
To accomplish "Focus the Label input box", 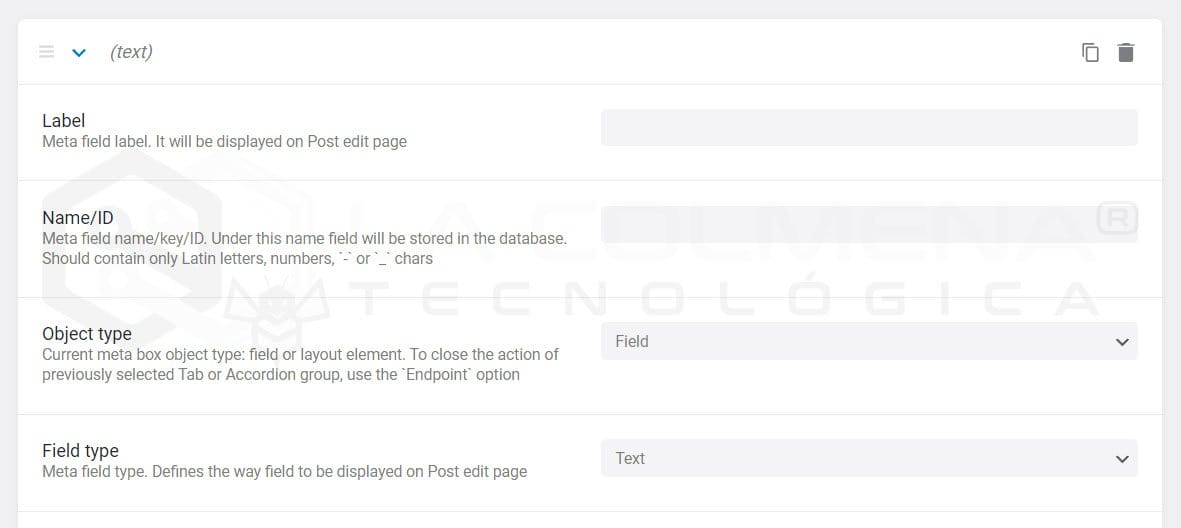I will tap(868, 128).
